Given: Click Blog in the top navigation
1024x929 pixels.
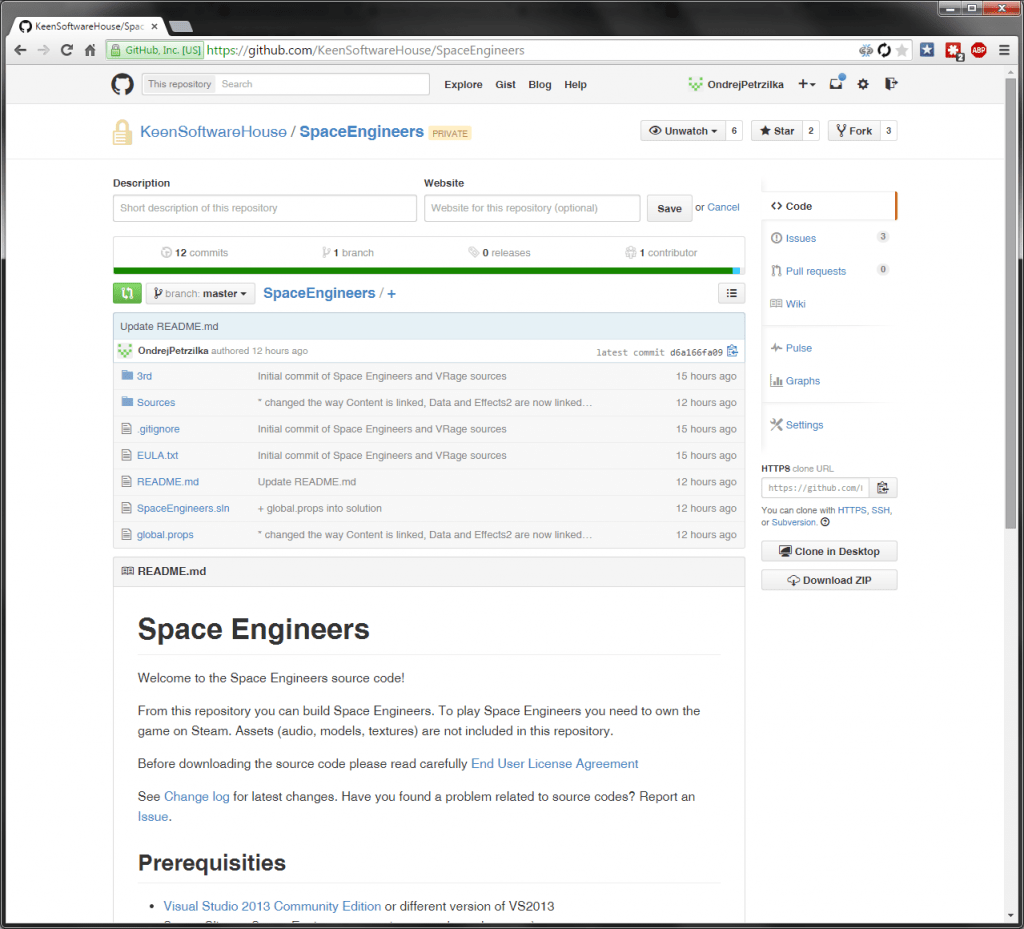Looking at the screenshot, I should point(540,85).
